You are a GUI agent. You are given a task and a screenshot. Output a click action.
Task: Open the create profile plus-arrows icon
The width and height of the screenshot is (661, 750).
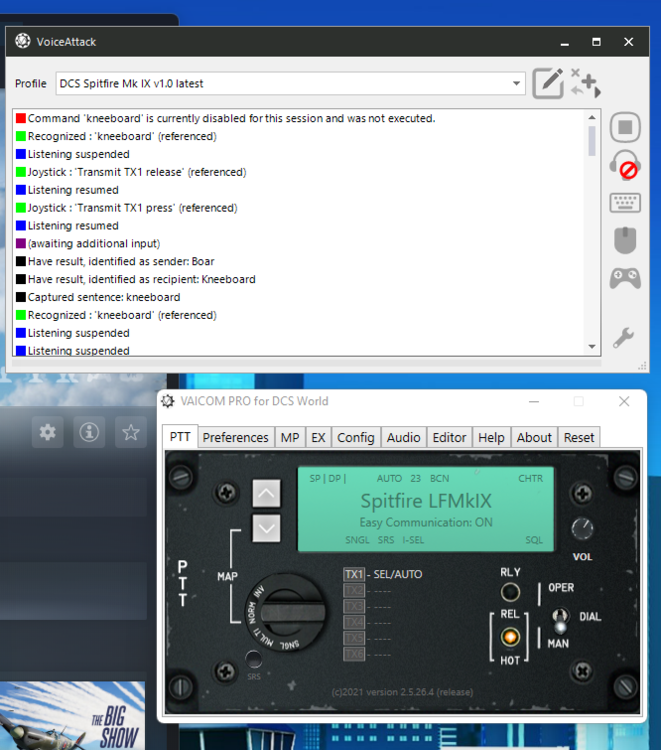tap(585, 83)
